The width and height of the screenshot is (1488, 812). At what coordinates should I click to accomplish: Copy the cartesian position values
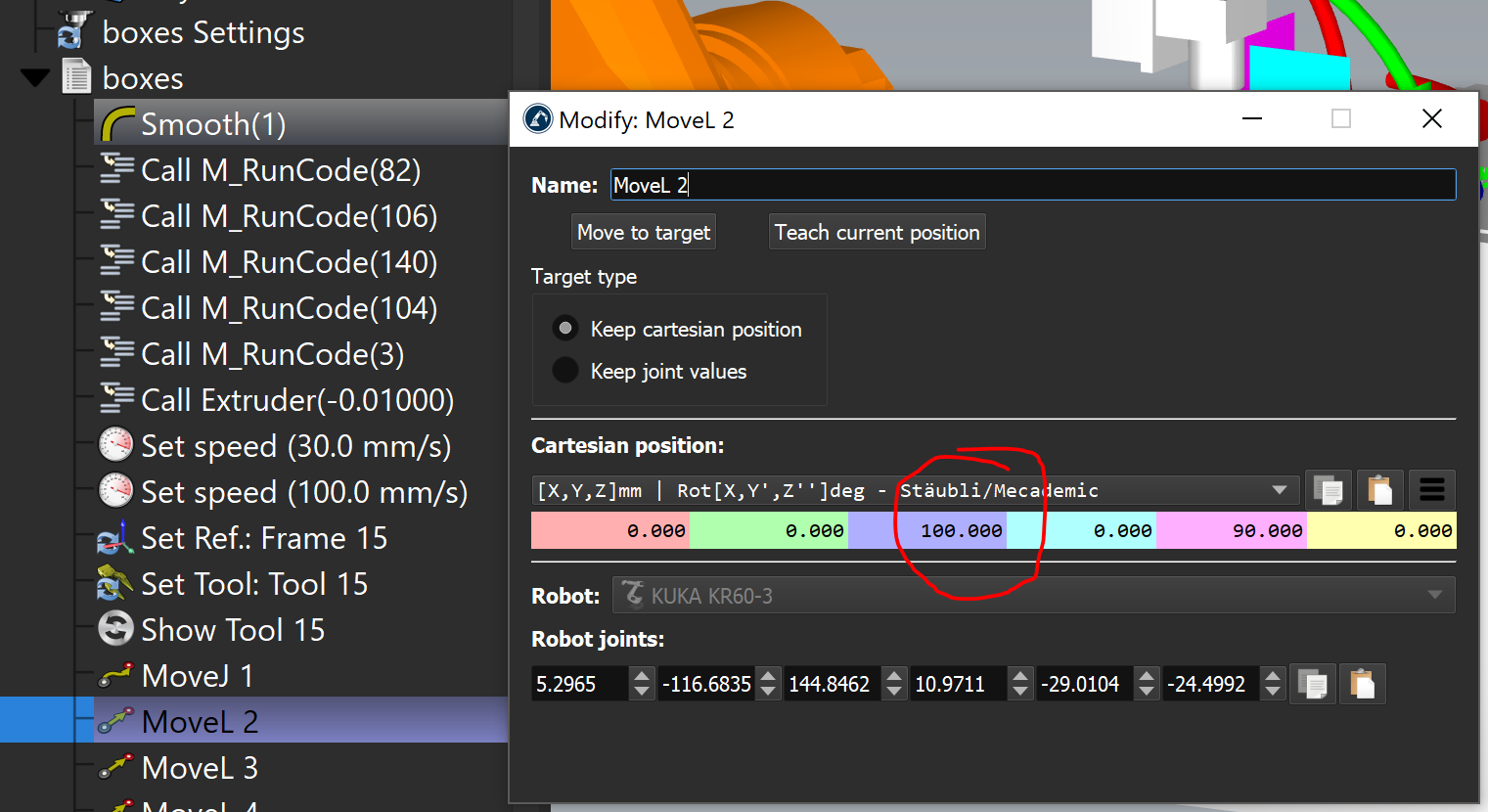(1328, 490)
